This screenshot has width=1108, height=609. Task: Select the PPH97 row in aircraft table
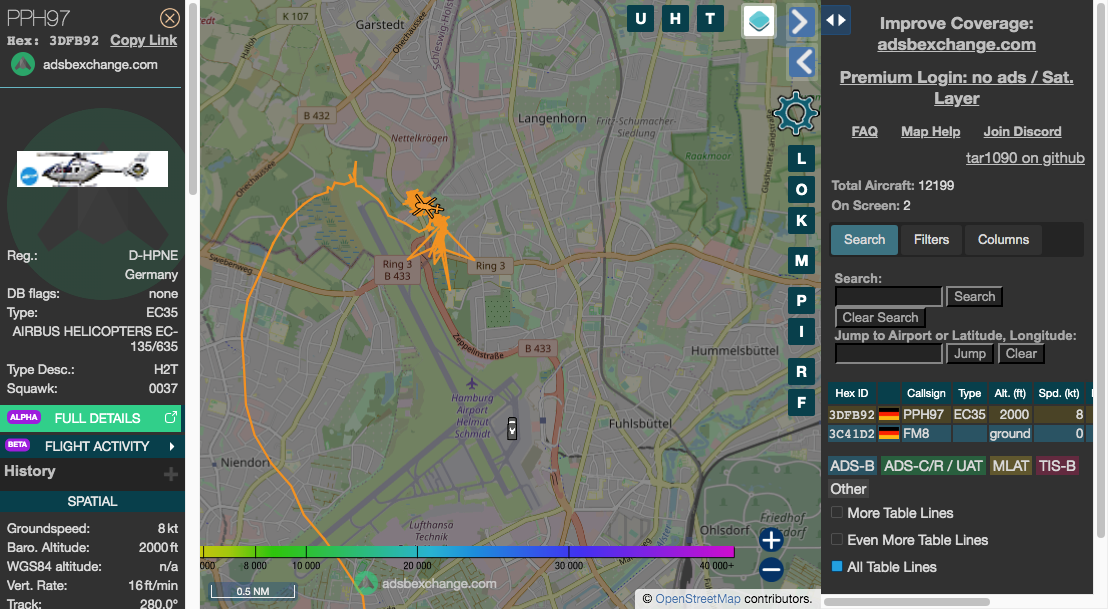coord(959,414)
